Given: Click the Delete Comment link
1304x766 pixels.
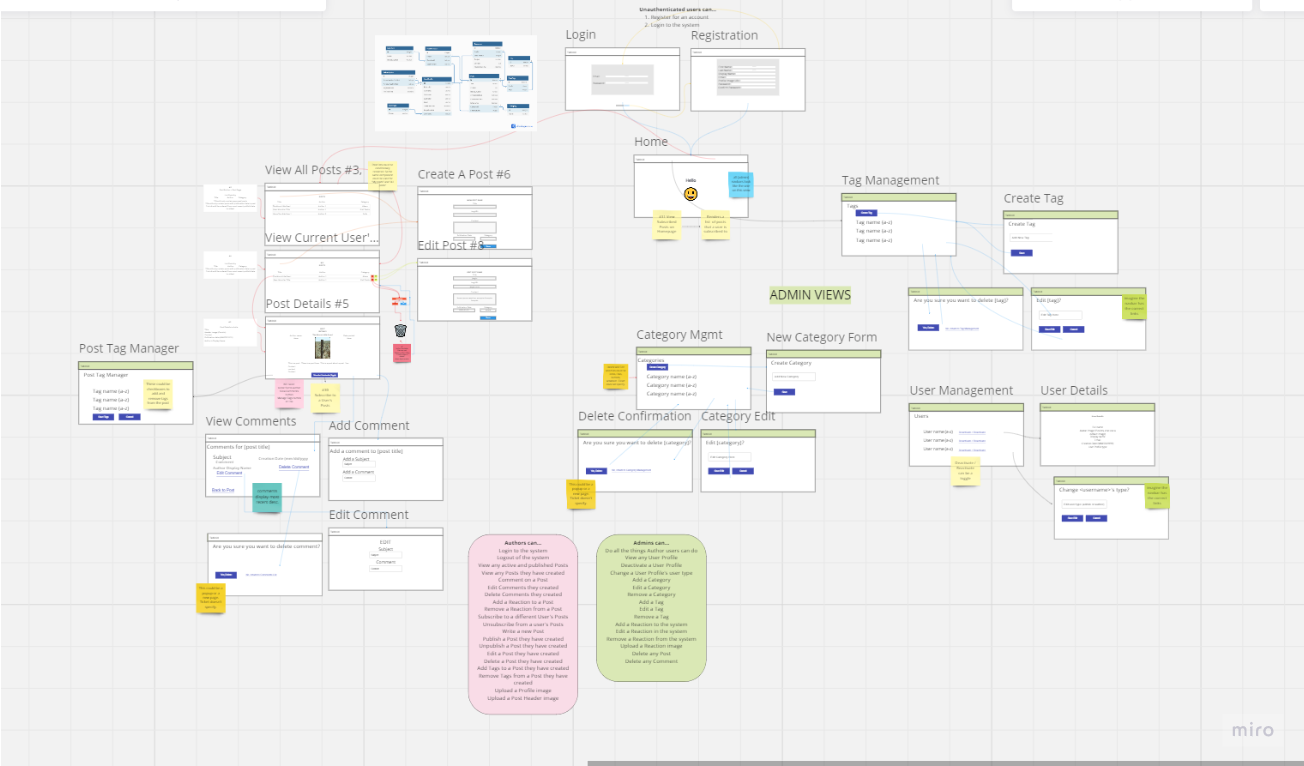Looking at the screenshot, I should click(x=293, y=467).
